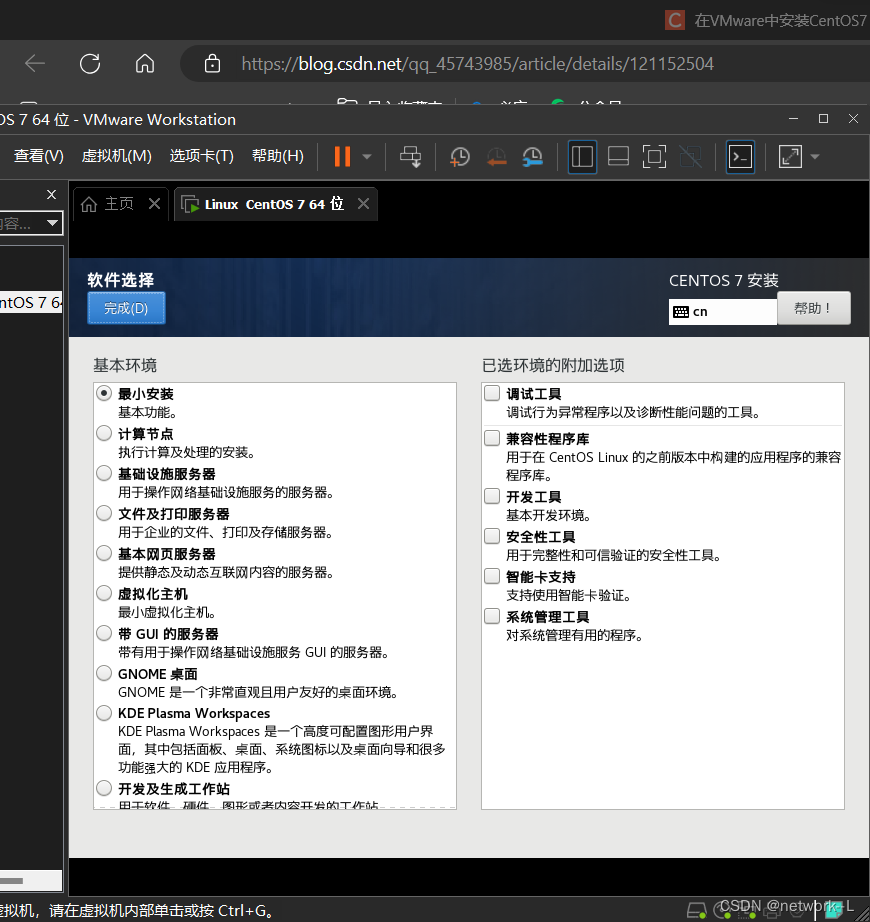The width and height of the screenshot is (870, 922).
Task: Open the 帮助(H) menu
Action: [x=277, y=156]
